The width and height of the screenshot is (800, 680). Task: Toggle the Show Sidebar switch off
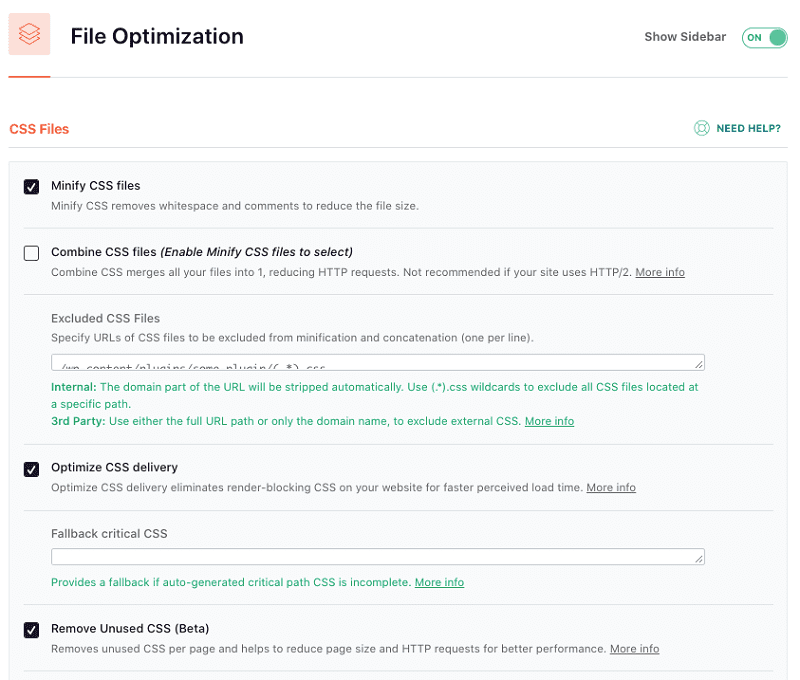click(x=764, y=38)
